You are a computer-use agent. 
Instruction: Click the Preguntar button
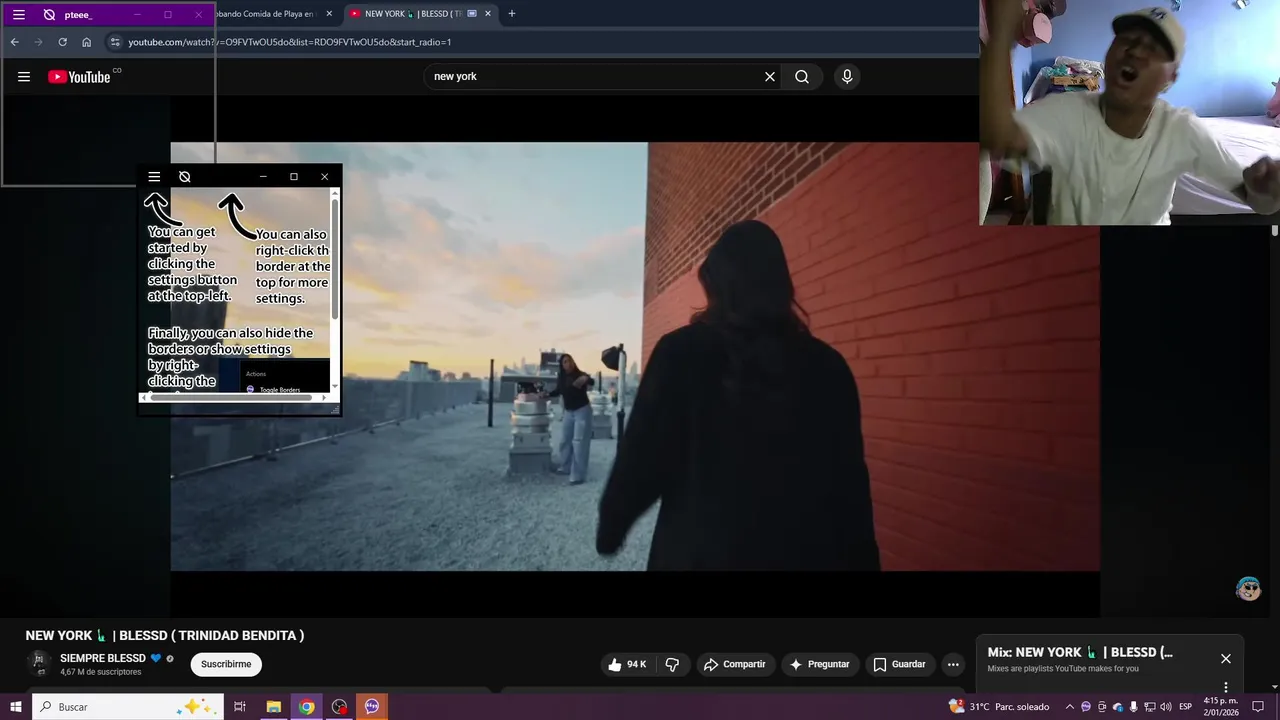(x=819, y=664)
